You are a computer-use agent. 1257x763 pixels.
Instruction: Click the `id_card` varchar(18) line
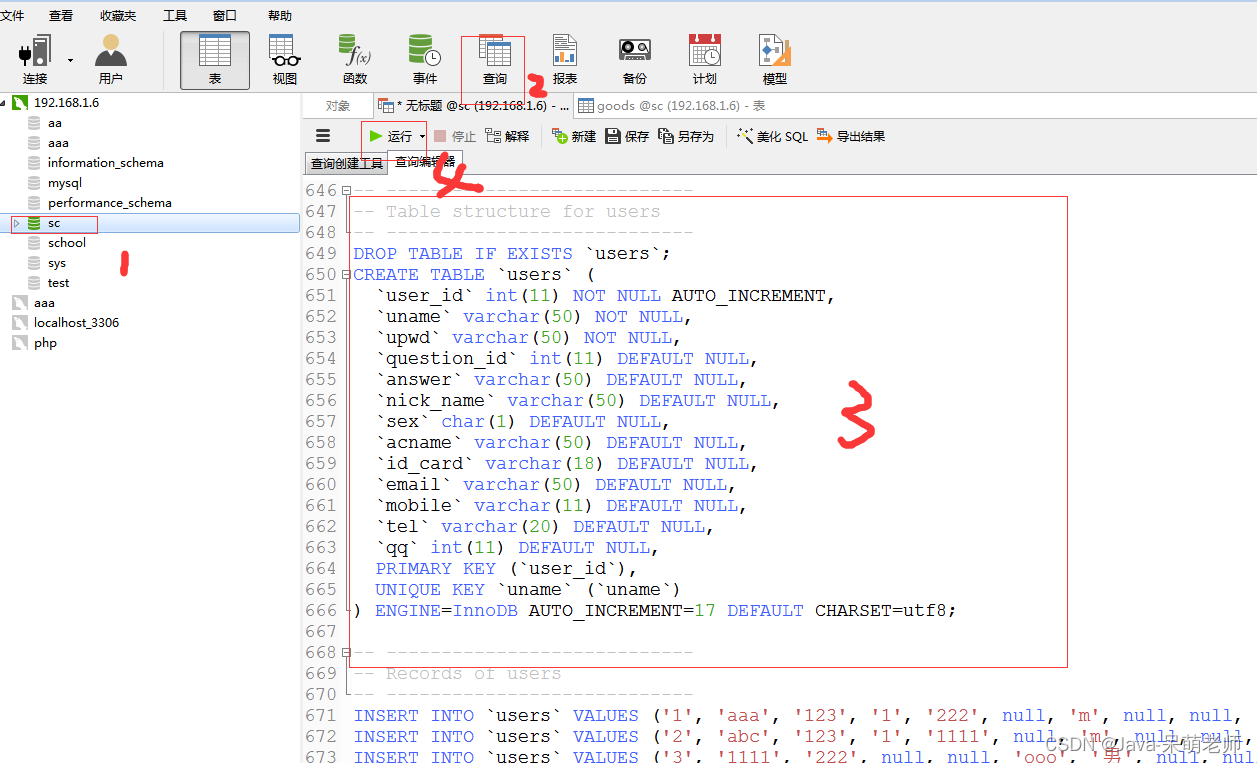click(567, 464)
